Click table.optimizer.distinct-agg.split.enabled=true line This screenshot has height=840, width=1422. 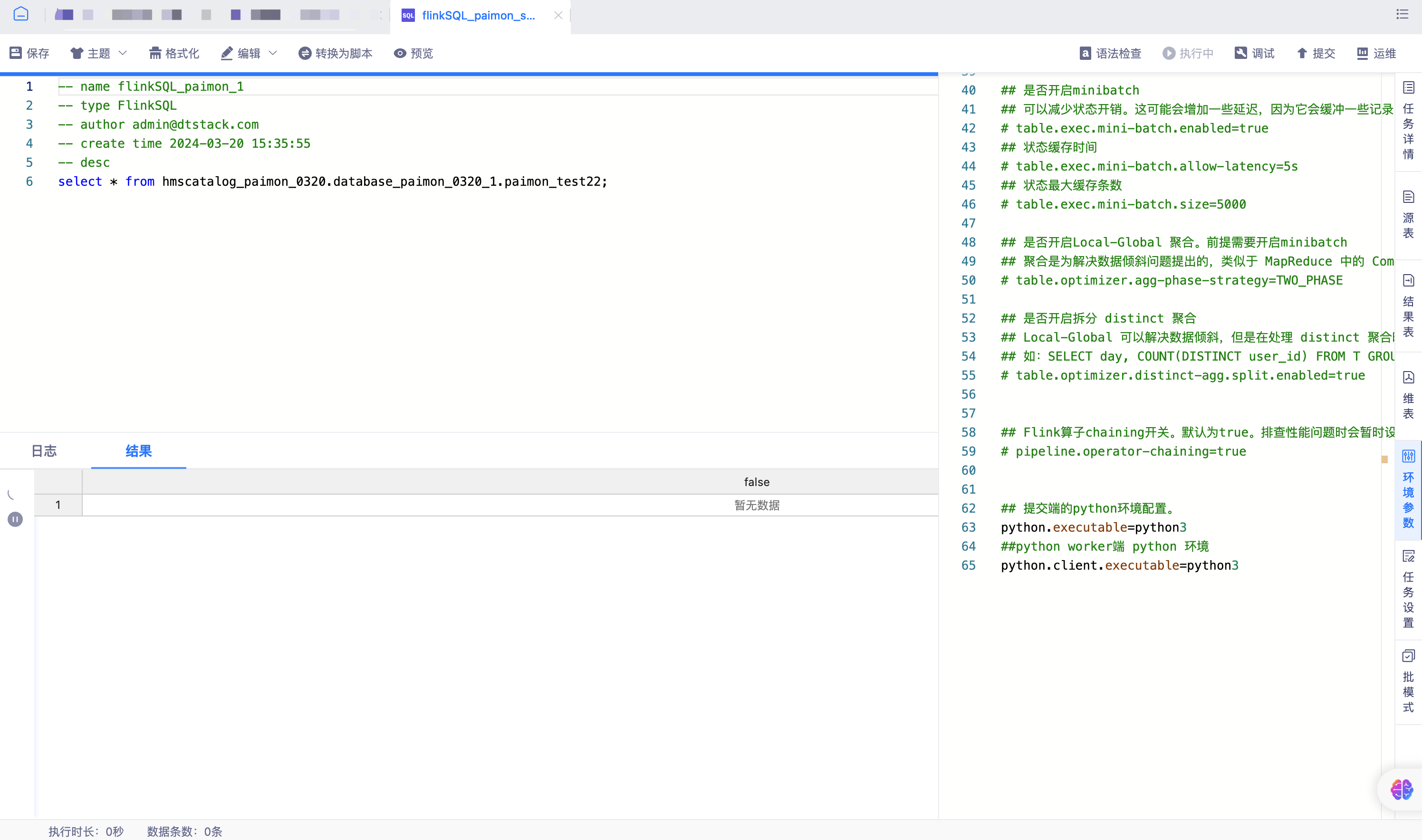1182,375
